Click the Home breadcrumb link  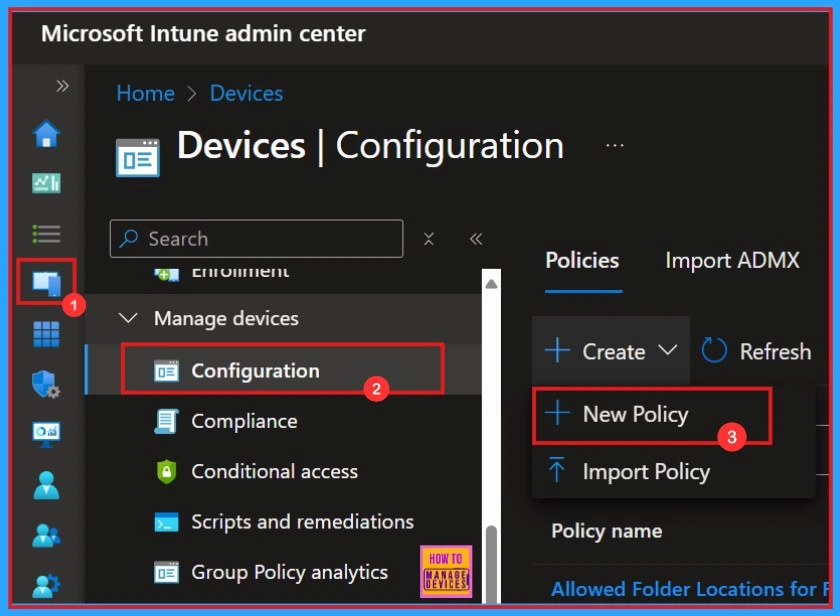click(x=146, y=93)
